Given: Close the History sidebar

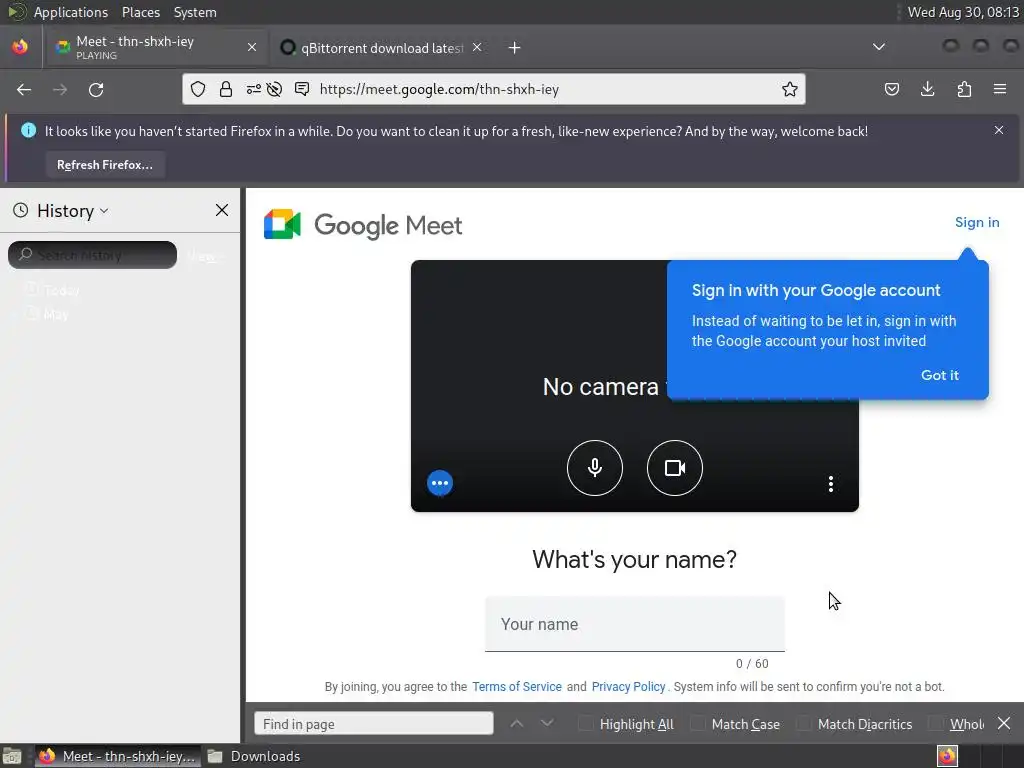Looking at the screenshot, I should pyautogui.click(x=222, y=210).
